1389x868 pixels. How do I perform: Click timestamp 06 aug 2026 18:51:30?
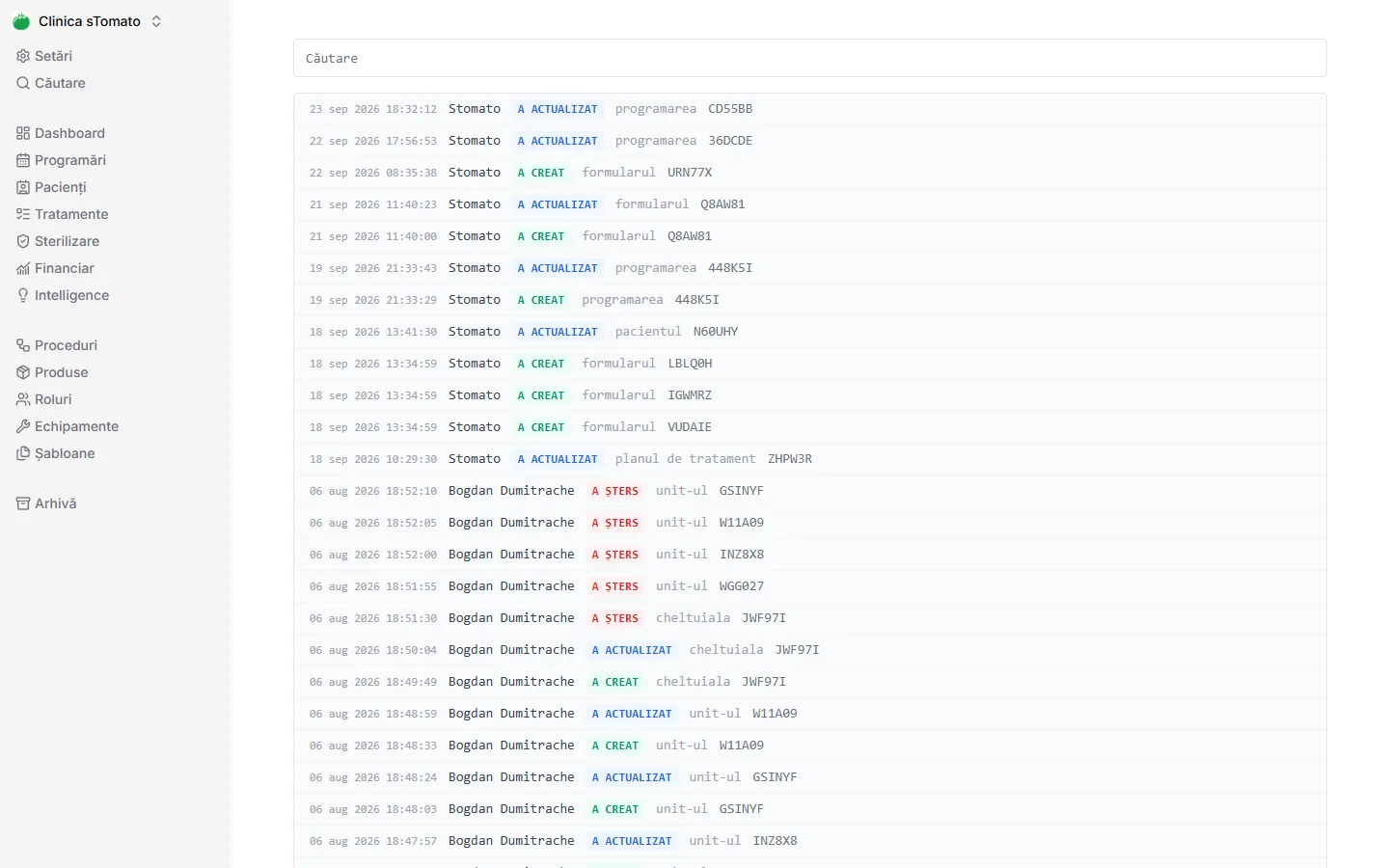(x=373, y=618)
